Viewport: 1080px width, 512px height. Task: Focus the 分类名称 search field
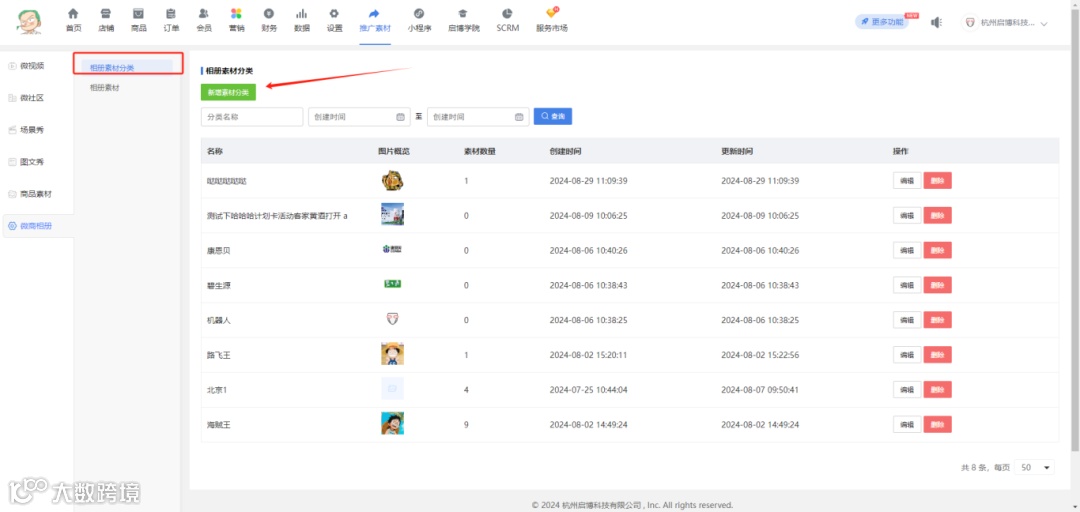pyautogui.click(x=252, y=117)
